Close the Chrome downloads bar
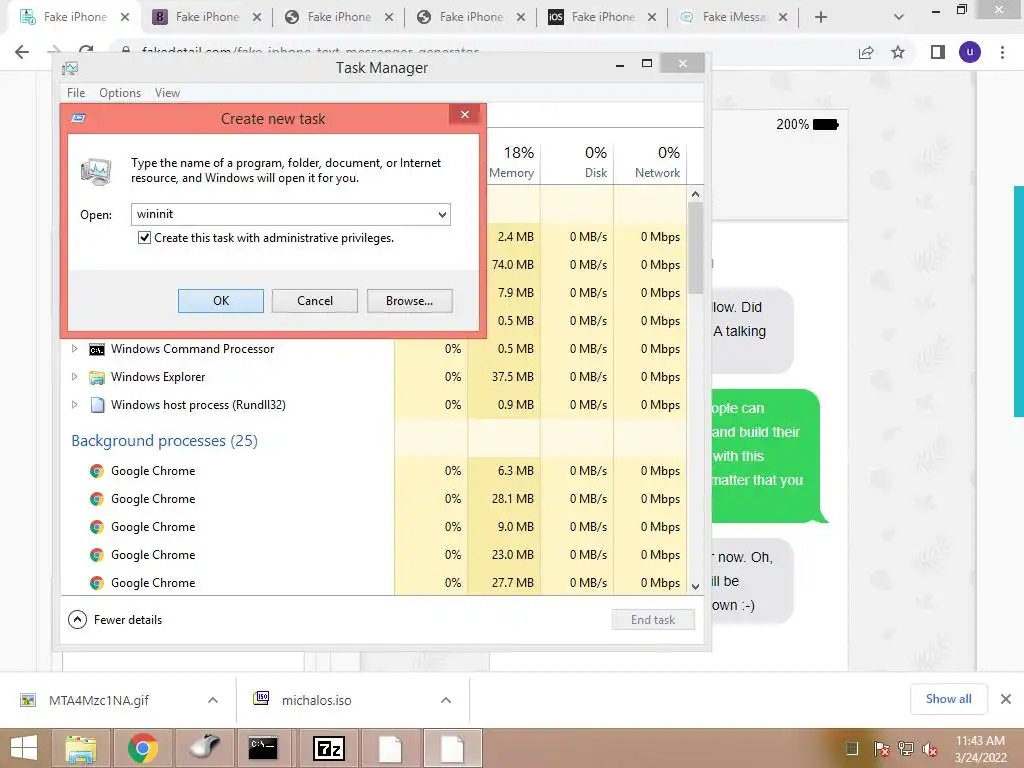This screenshot has width=1024, height=768. [1006, 699]
